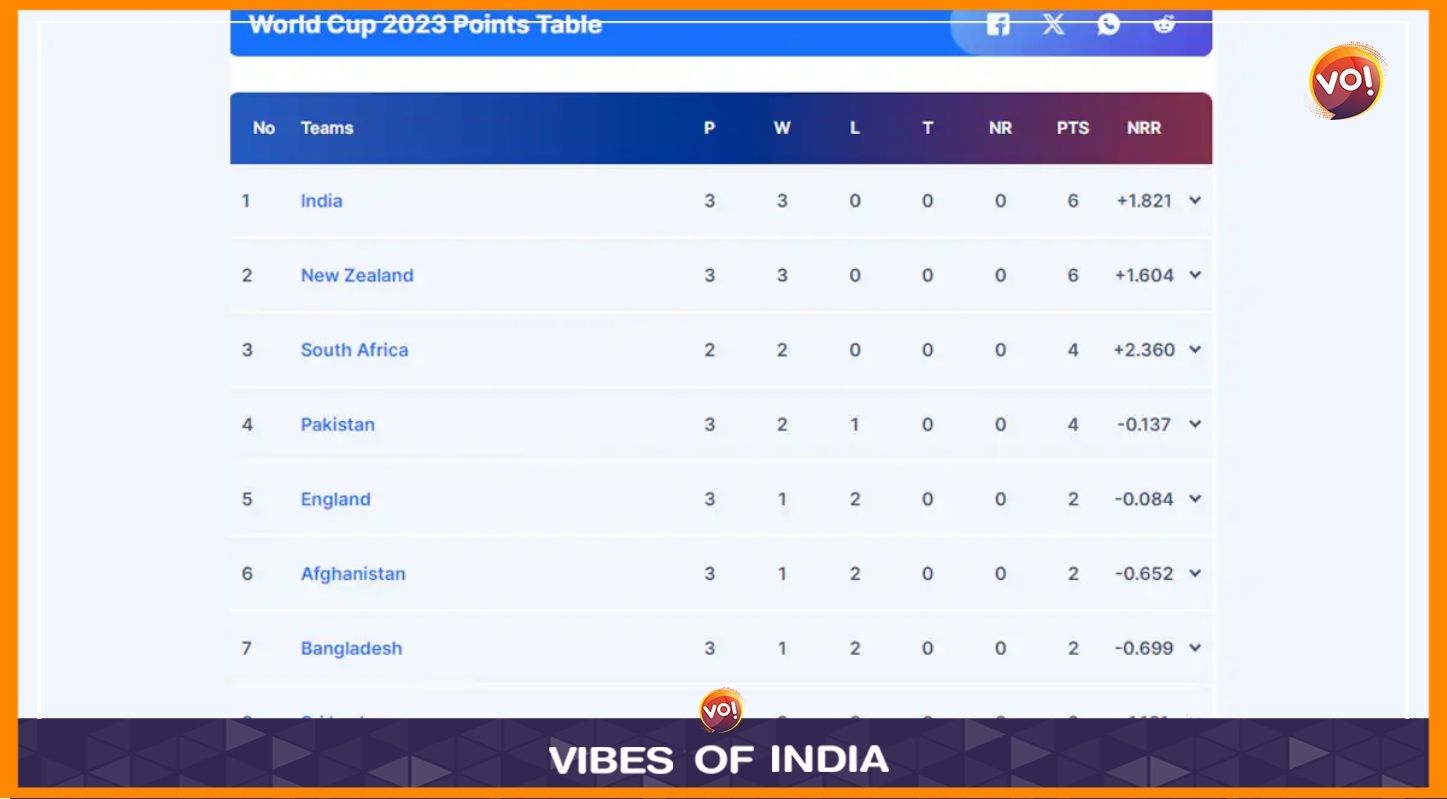The image size is (1447, 799).
Task: Click the VO! logo top right
Action: point(1347,81)
